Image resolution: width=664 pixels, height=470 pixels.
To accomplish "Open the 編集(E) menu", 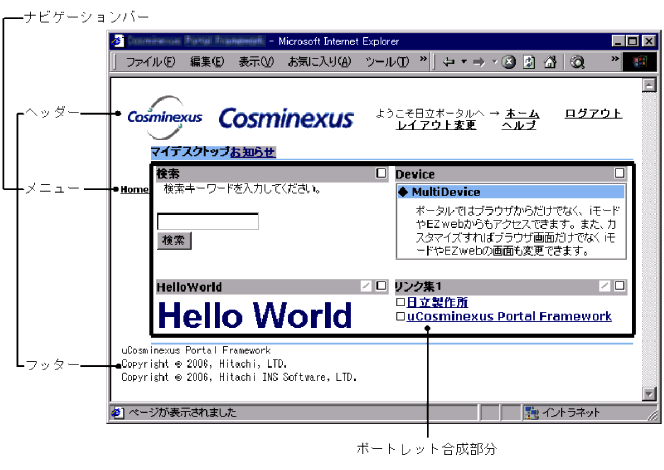I will [207, 62].
